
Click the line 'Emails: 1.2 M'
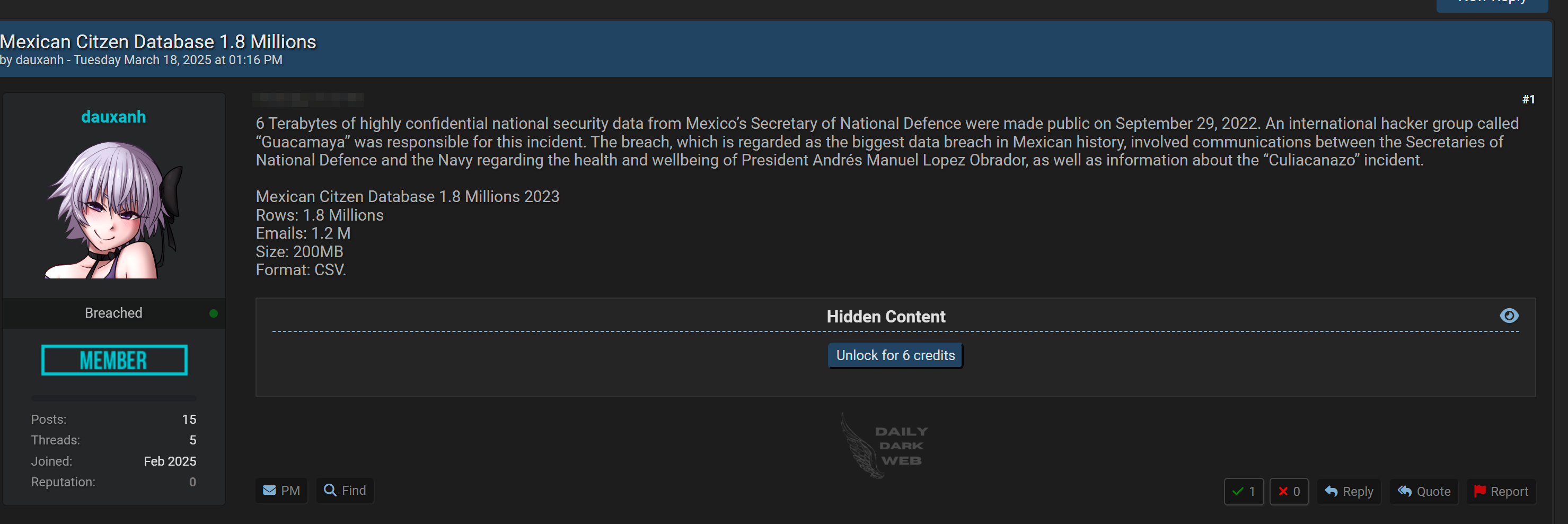pyautogui.click(x=303, y=233)
